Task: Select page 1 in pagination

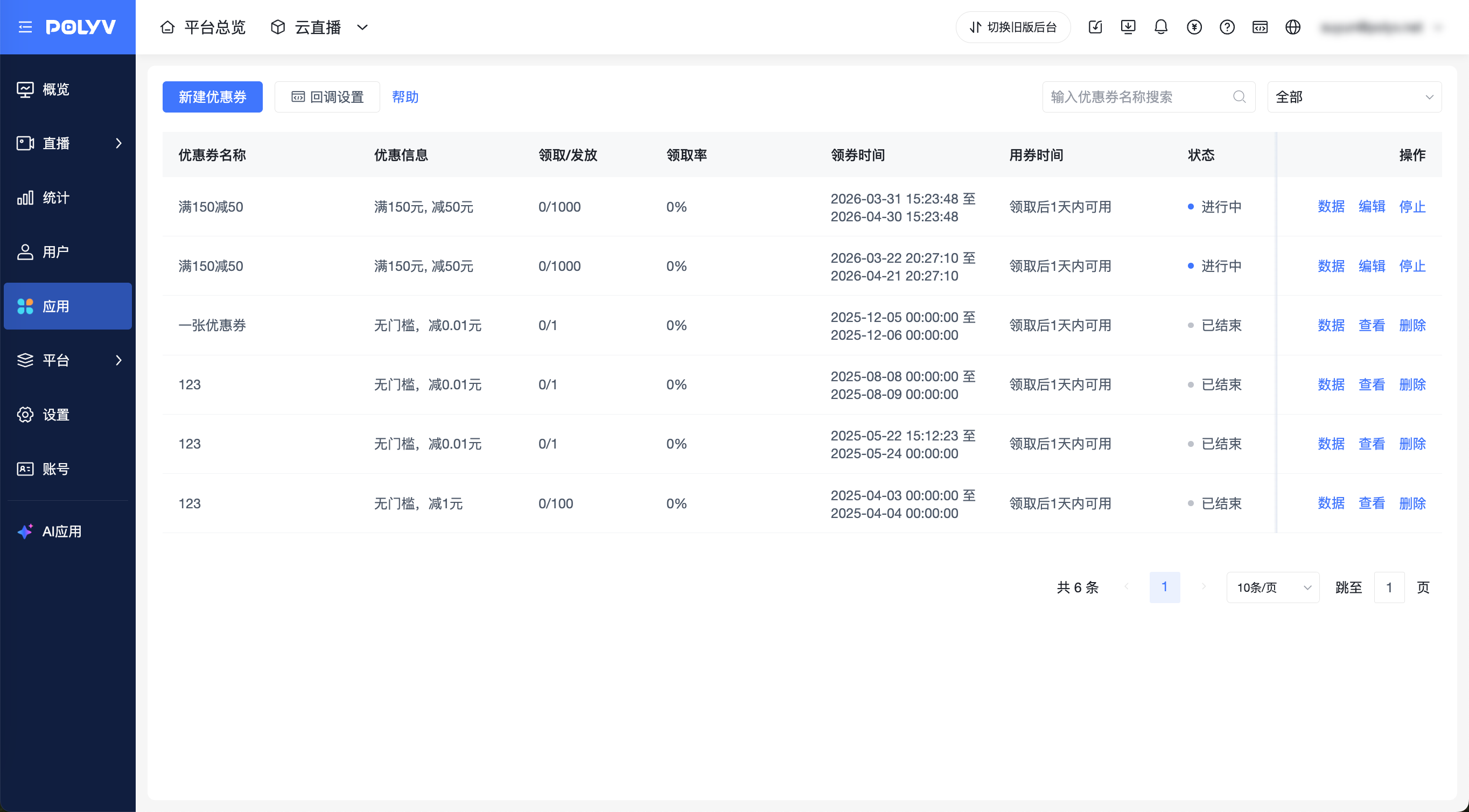Action: pyautogui.click(x=1164, y=587)
